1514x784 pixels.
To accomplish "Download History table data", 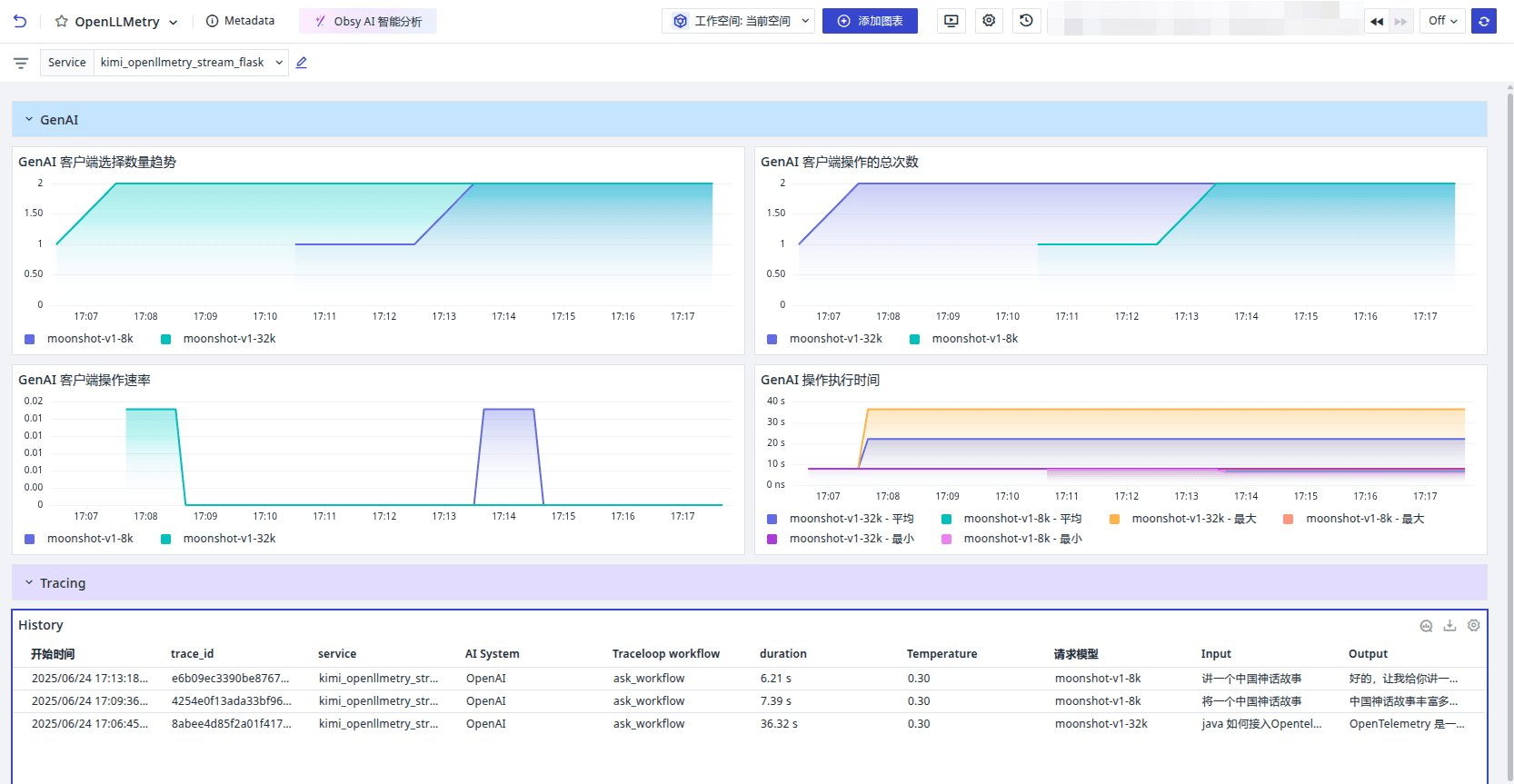I will pos(1449,625).
